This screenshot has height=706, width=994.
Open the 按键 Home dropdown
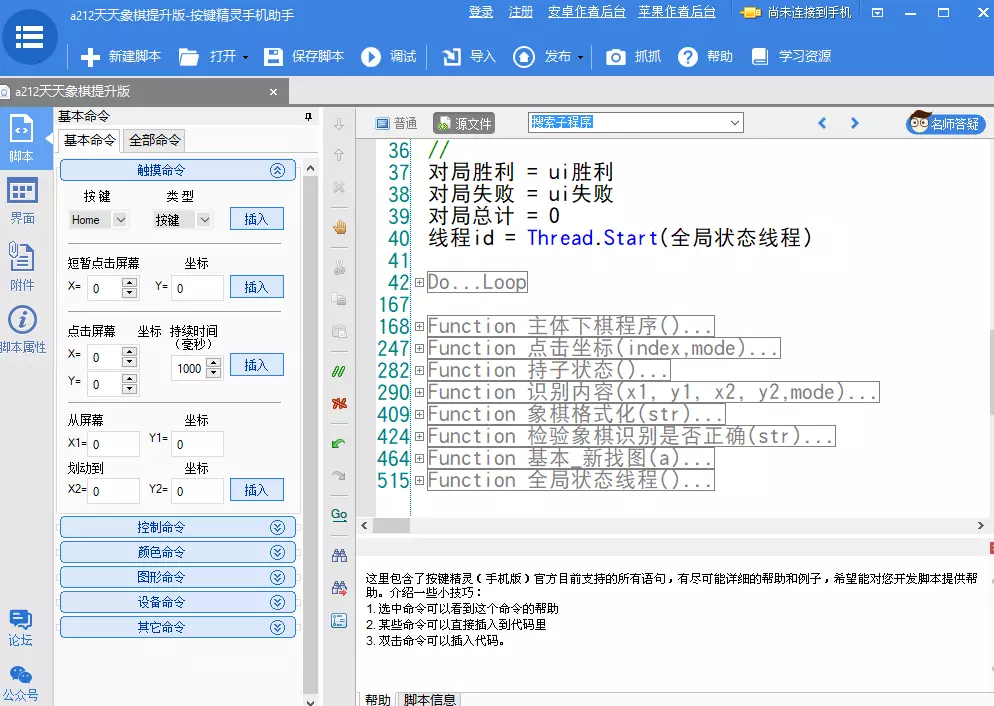(121, 220)
